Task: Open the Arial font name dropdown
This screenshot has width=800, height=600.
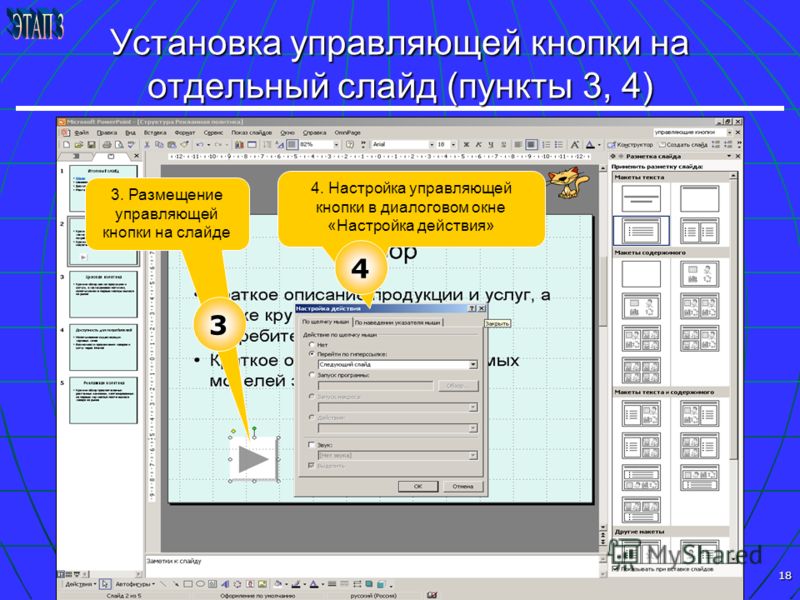Action: (431, 145)
